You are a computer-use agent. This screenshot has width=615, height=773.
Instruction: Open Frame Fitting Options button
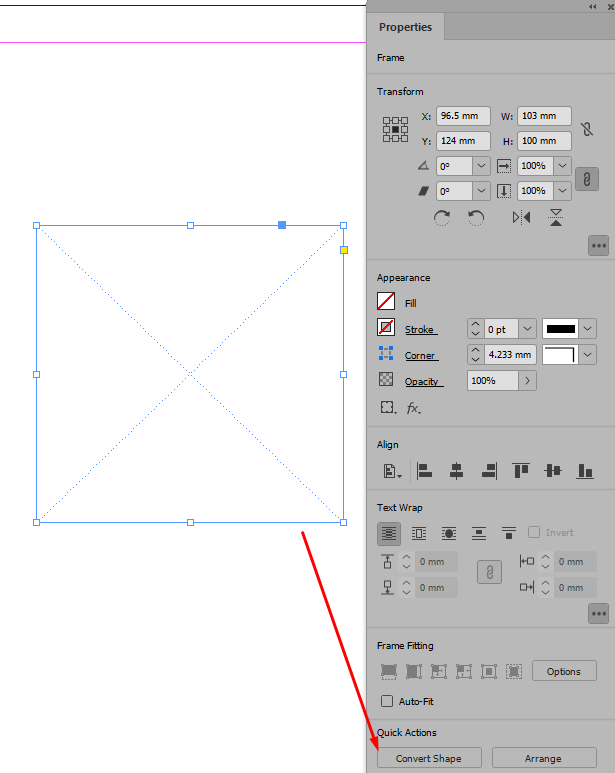(x=564, y=671)
